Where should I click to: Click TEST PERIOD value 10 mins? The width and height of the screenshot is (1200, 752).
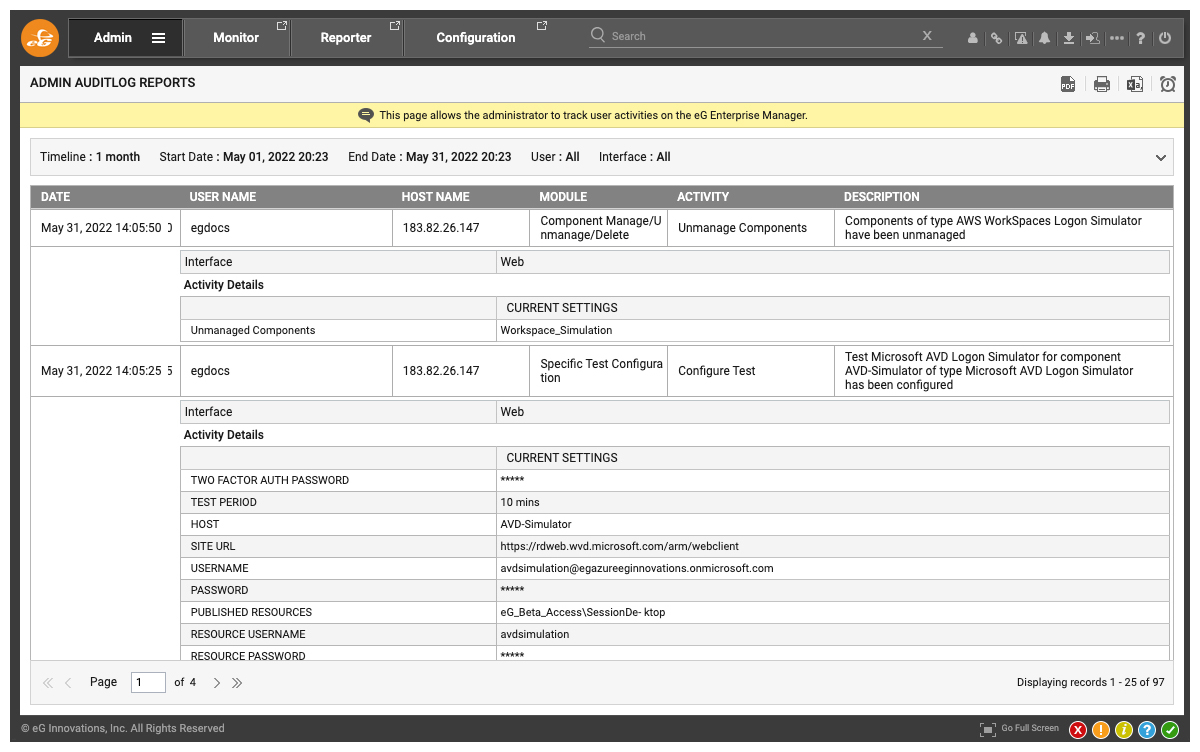[x=519, y=502]
